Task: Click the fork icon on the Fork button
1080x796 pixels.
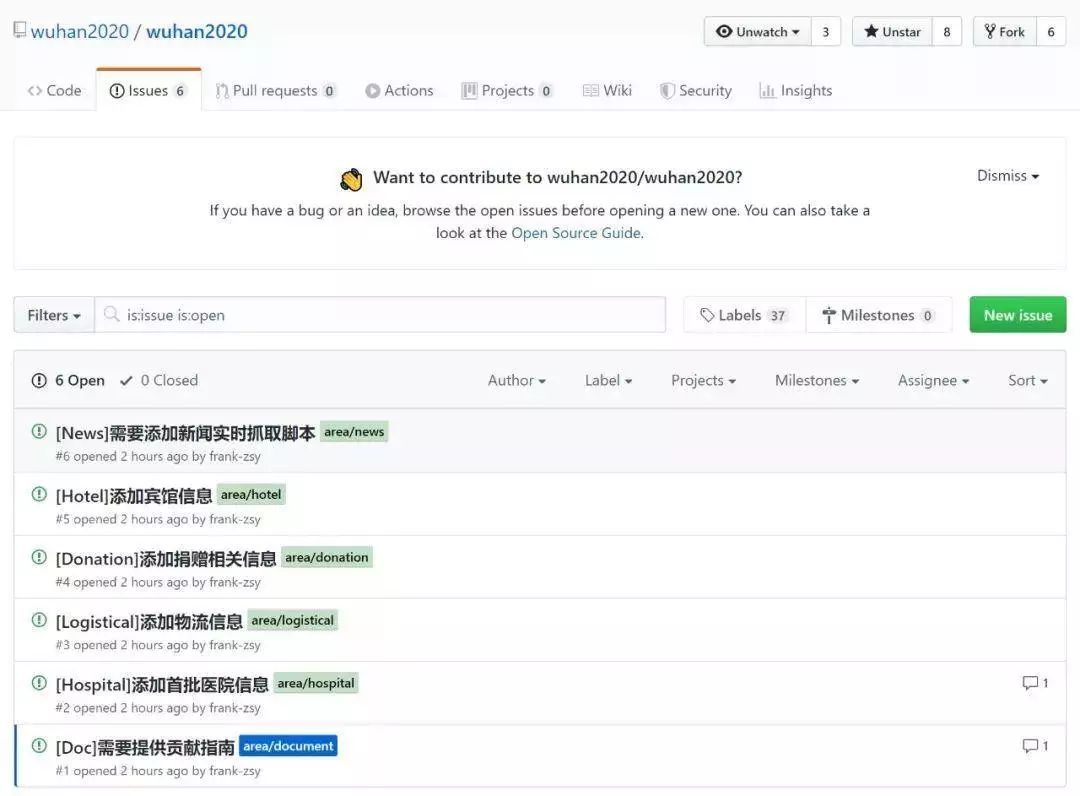Action: [990, 31]
